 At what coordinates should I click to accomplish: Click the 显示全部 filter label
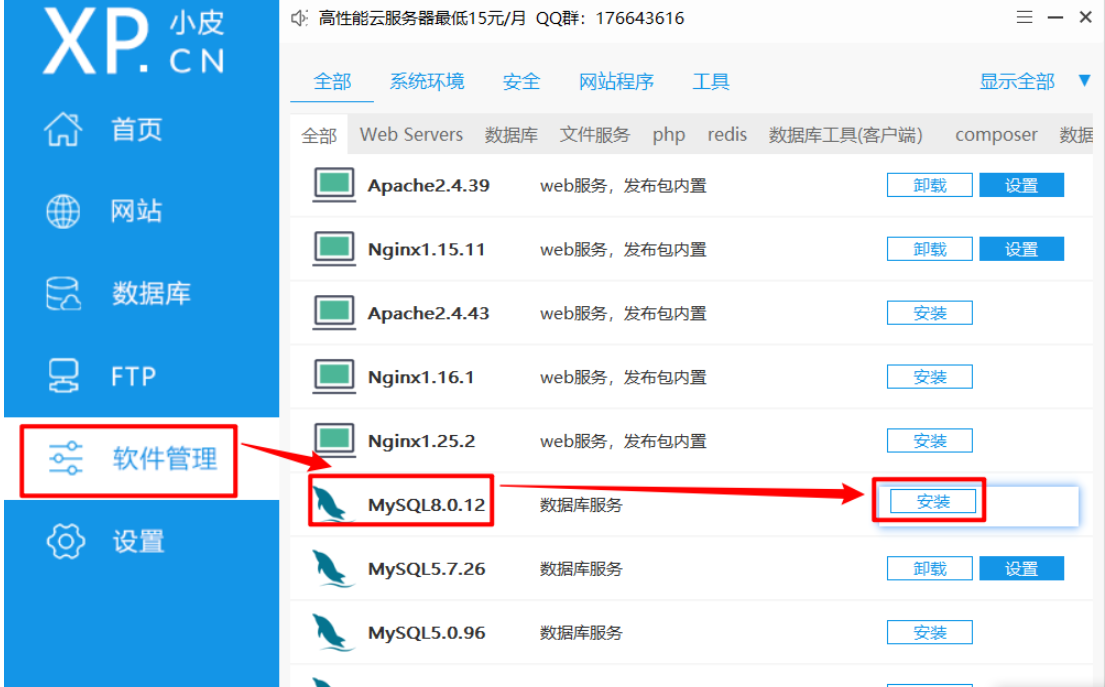click(1017, 82)
